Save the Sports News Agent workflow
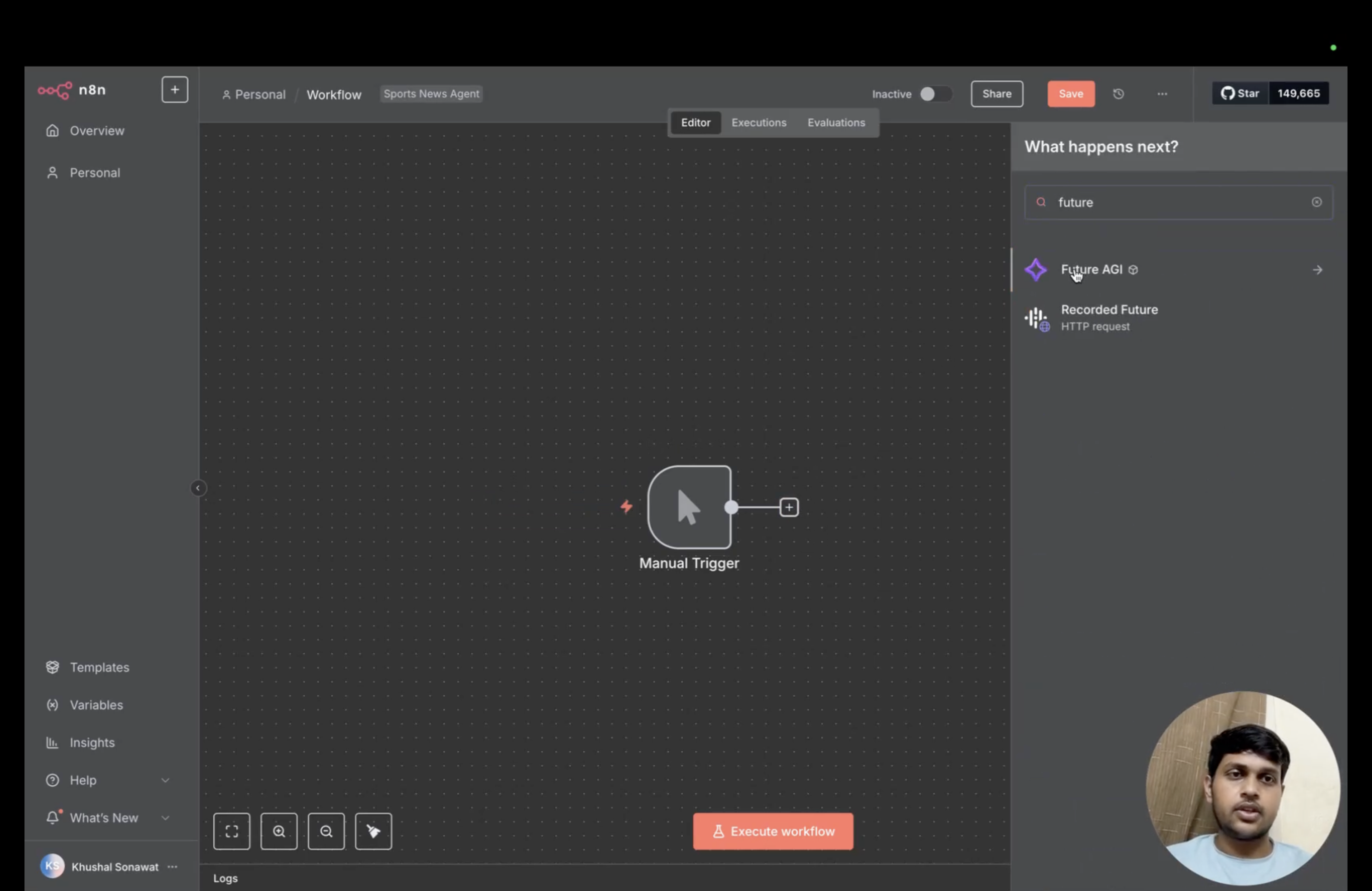 tap(1070, 93)
